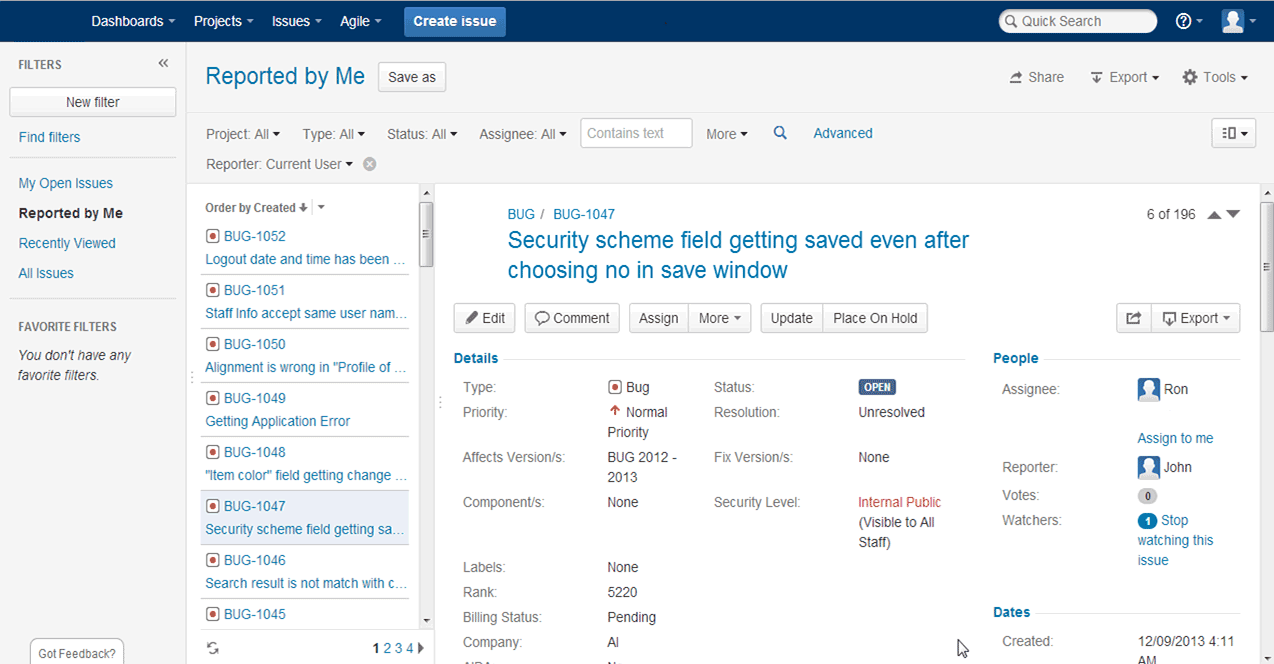Open the layout view switcher dropdown
Image resolution: width=1274 pixels, height=664 pixels.
point(1233,133)
